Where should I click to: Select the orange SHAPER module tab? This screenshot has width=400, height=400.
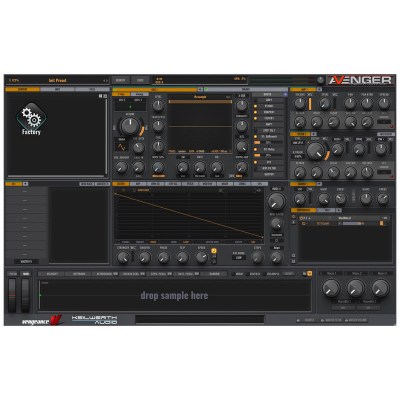(303, 184)
